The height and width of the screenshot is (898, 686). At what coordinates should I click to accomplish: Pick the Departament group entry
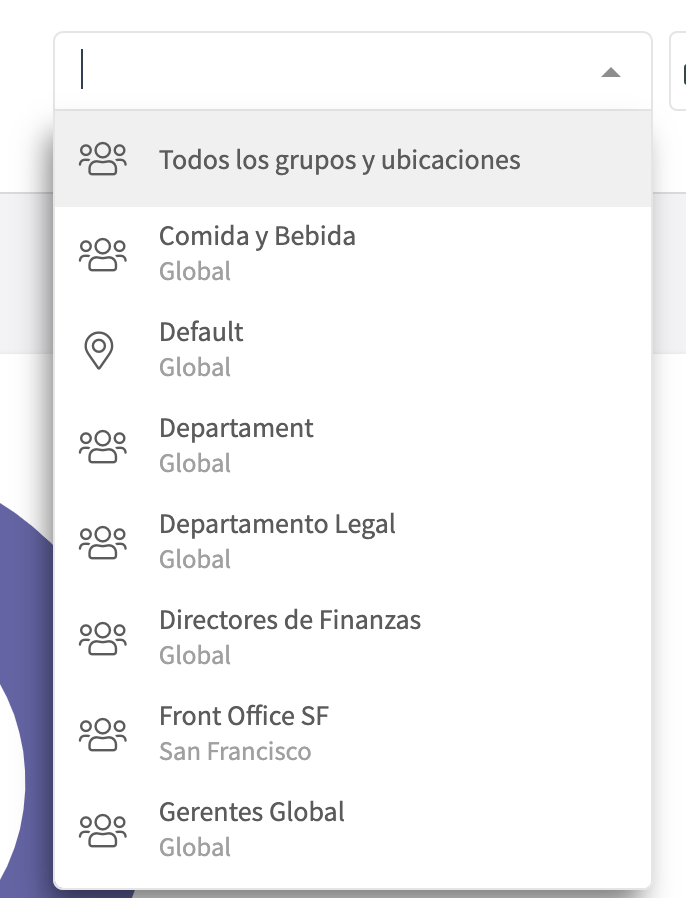coord(236,429)
